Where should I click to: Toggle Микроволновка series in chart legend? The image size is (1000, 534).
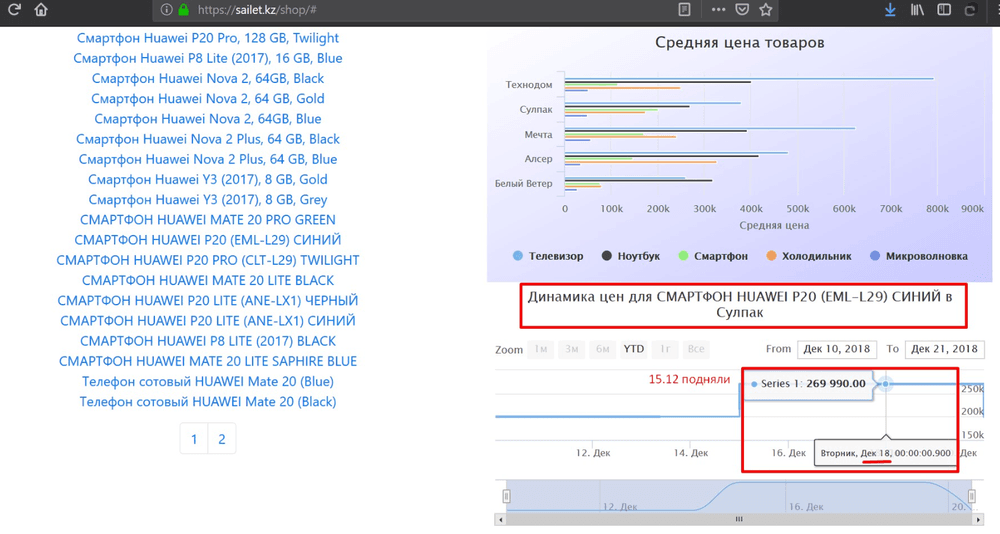click(918, 256)
